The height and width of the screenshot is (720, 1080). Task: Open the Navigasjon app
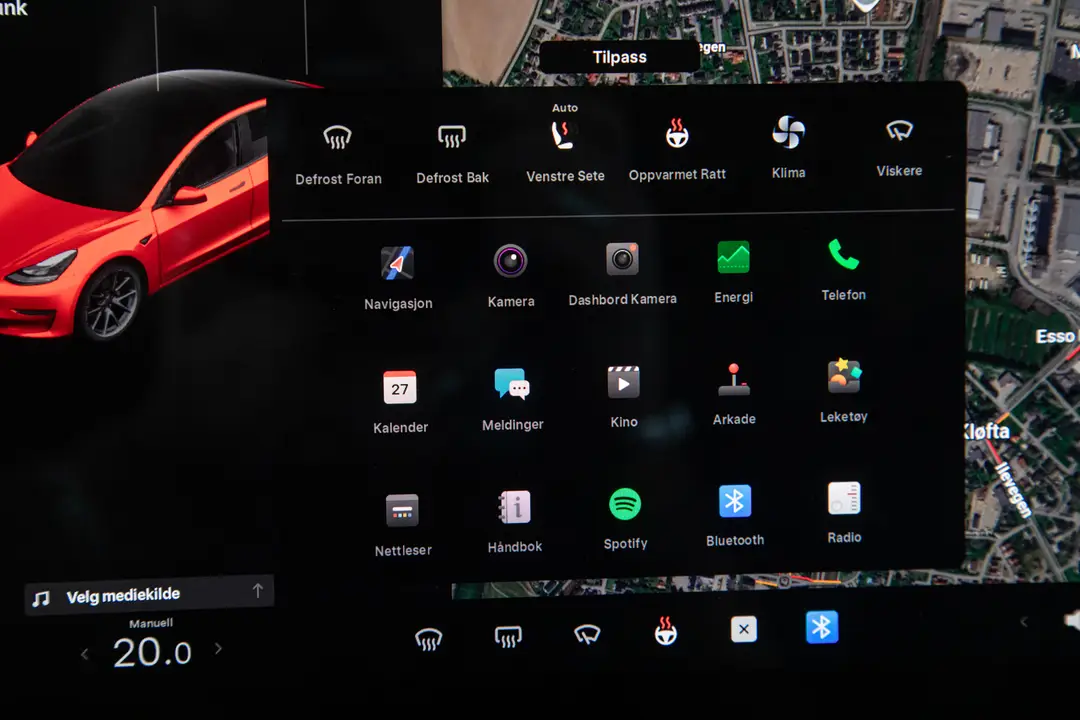[x=398, y=262]
